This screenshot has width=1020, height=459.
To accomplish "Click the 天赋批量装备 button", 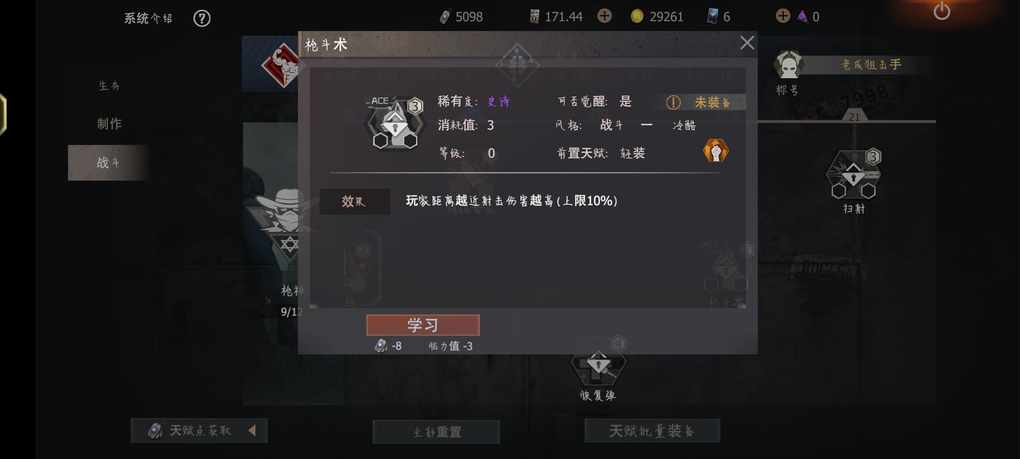I will pos(652,430).
